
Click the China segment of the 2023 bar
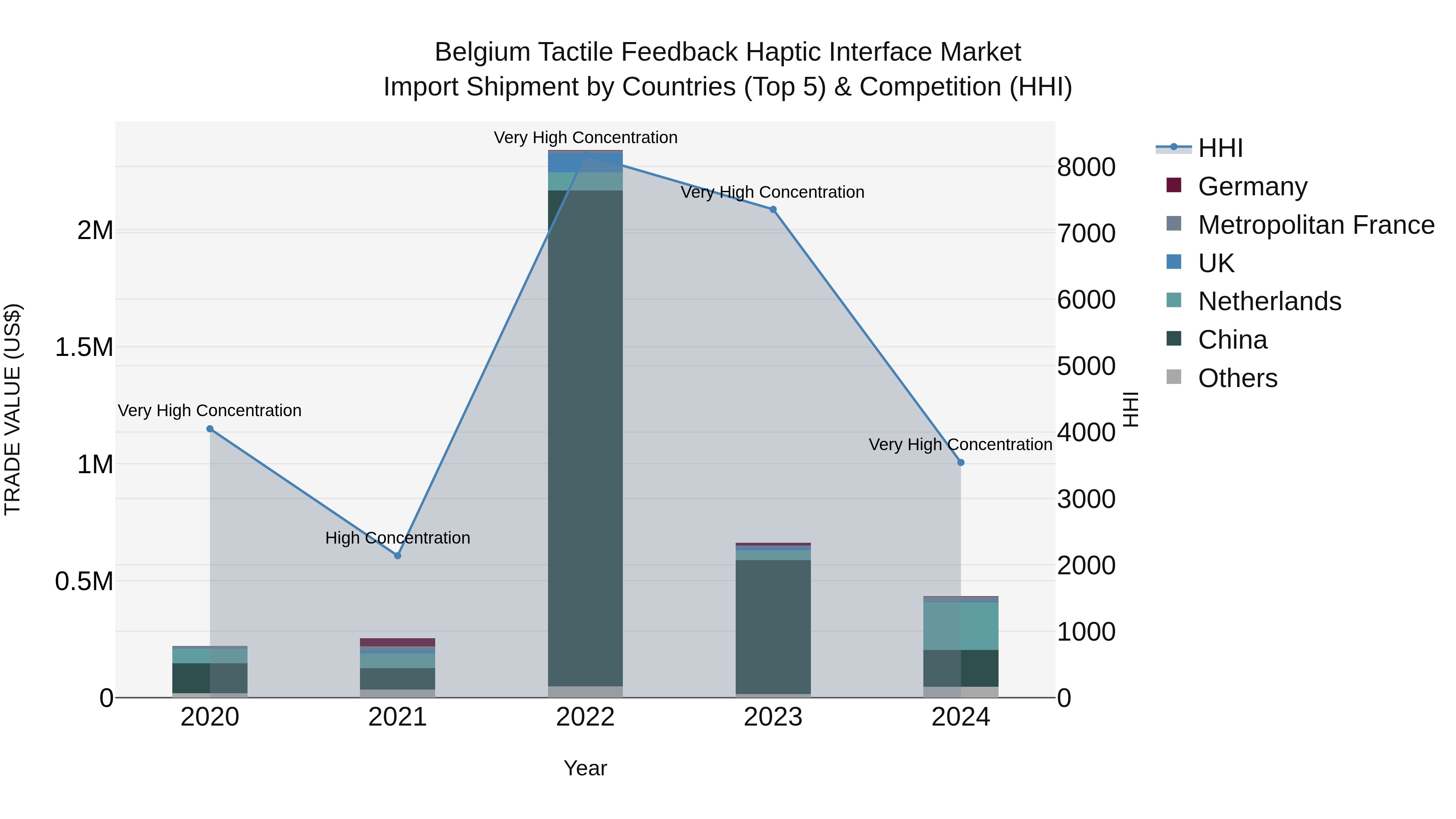(773, 627)
